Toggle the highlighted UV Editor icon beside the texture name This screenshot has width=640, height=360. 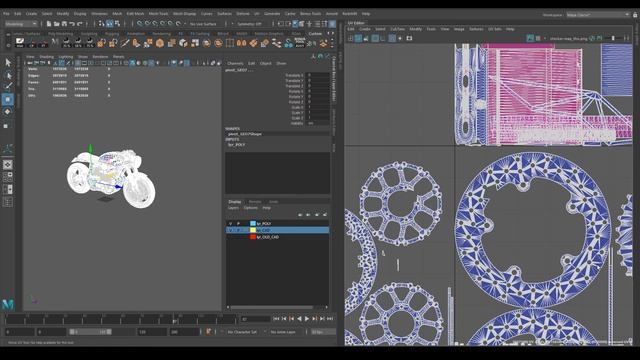tap(530, 38)
